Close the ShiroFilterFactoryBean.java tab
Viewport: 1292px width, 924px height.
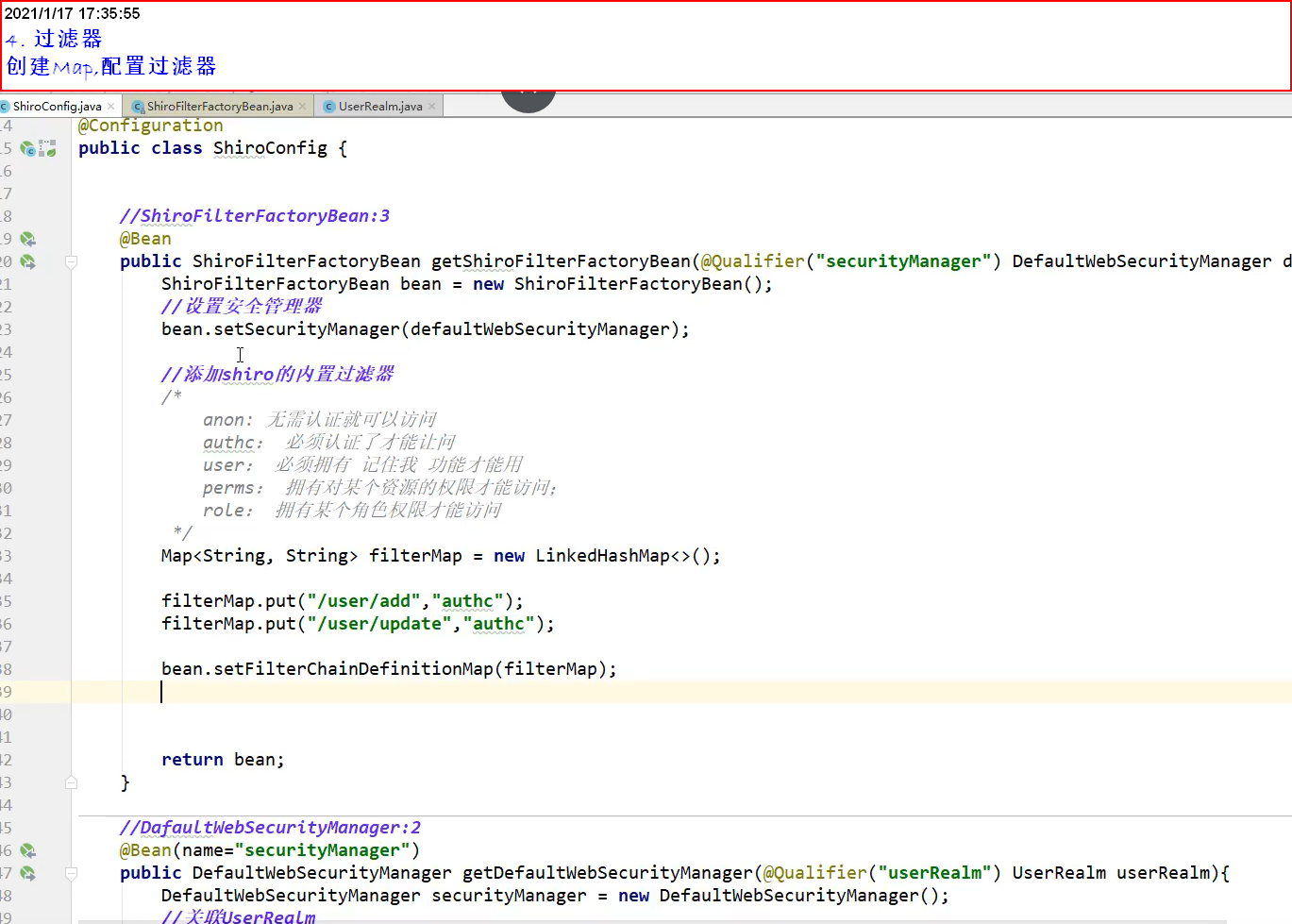(x=302, y=107)
